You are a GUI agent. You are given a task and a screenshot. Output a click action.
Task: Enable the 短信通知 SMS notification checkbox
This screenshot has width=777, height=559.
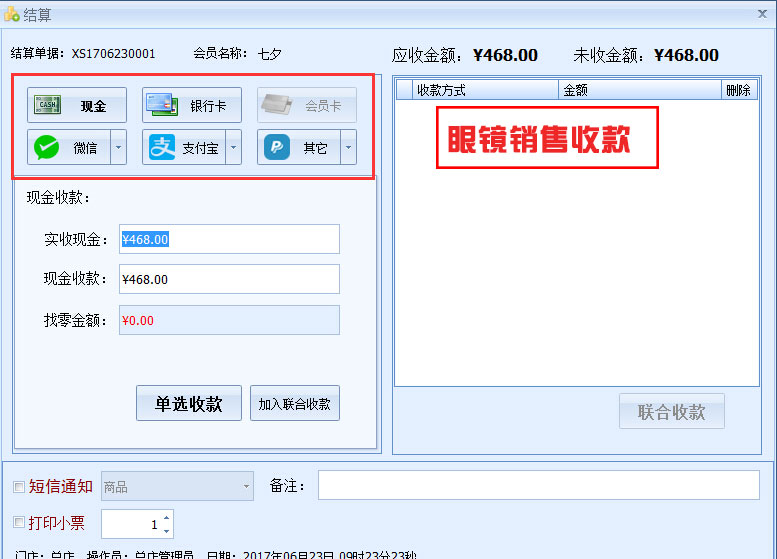(18, 487)
